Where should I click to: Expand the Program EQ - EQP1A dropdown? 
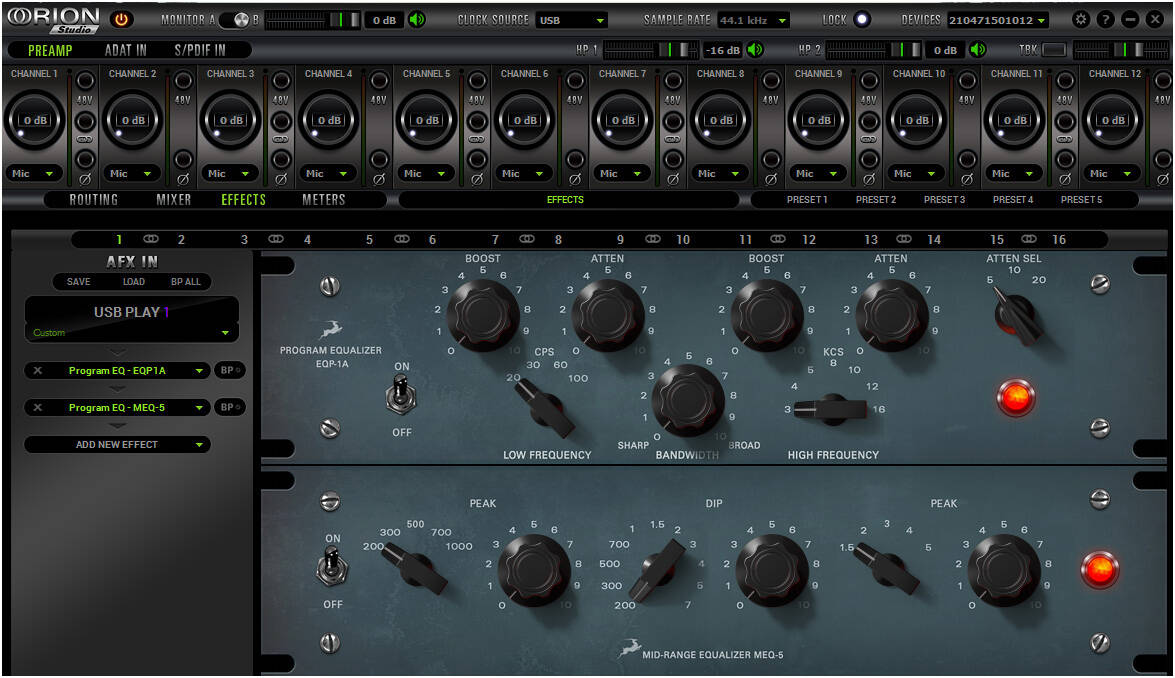[x=199, y=370]
